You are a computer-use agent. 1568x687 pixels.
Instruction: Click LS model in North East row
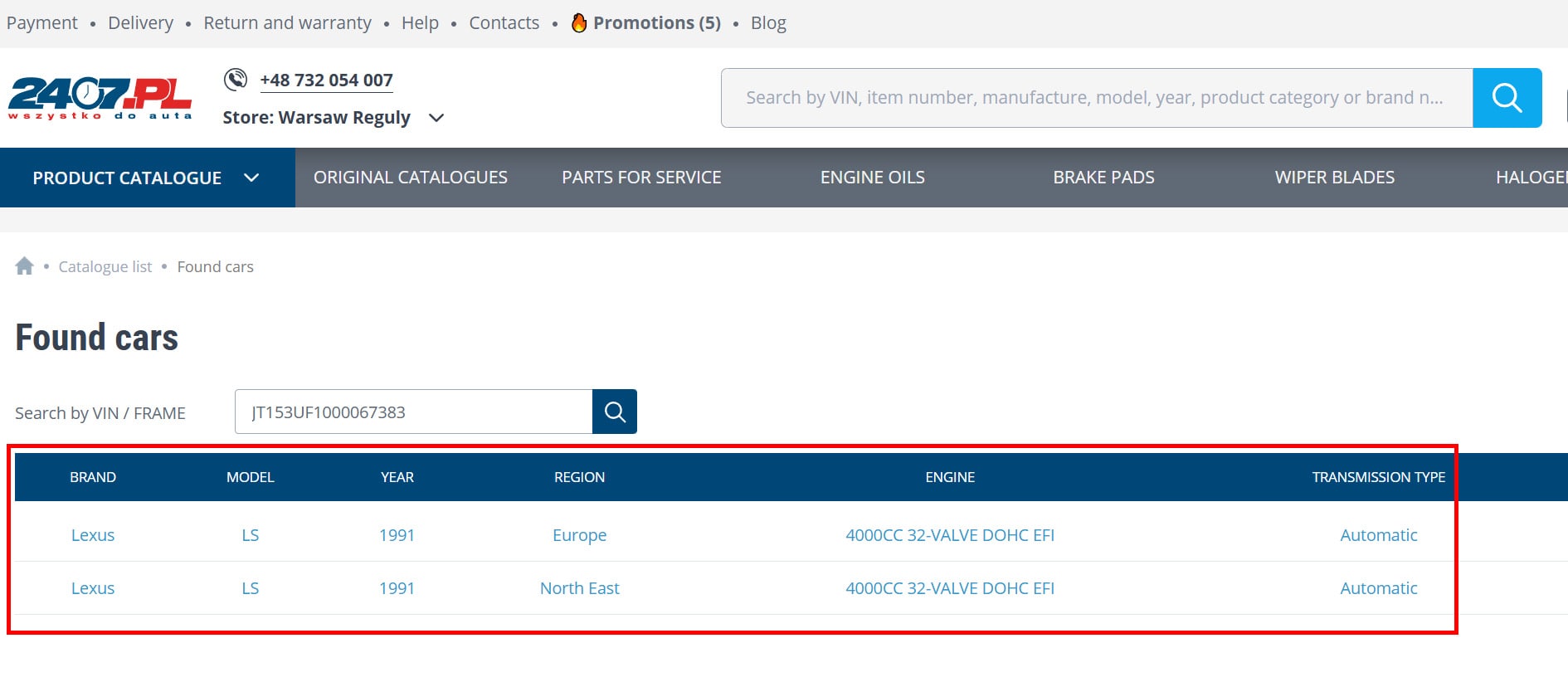tap(251, 588)
